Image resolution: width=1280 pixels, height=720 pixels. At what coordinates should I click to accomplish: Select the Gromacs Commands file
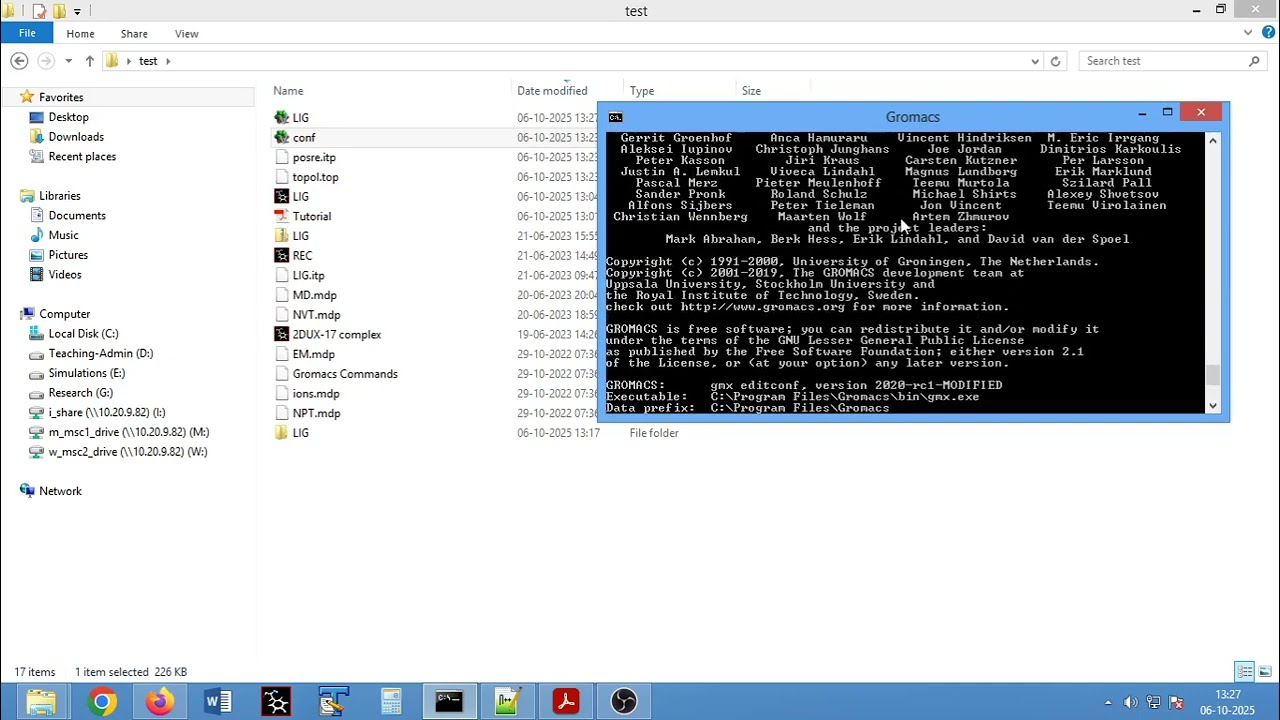click(345, 374)
